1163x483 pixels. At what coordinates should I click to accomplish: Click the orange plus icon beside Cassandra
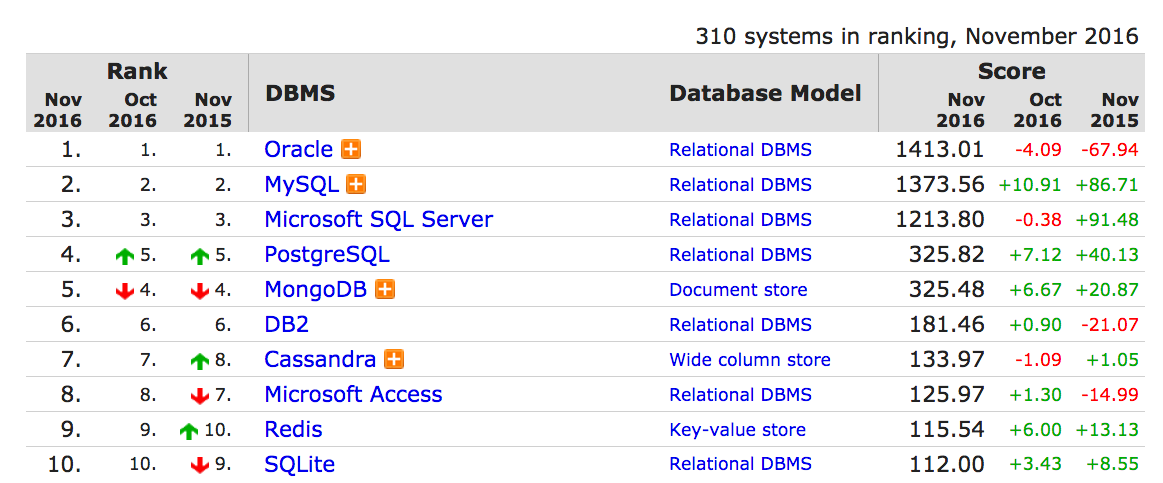point(394,360)
